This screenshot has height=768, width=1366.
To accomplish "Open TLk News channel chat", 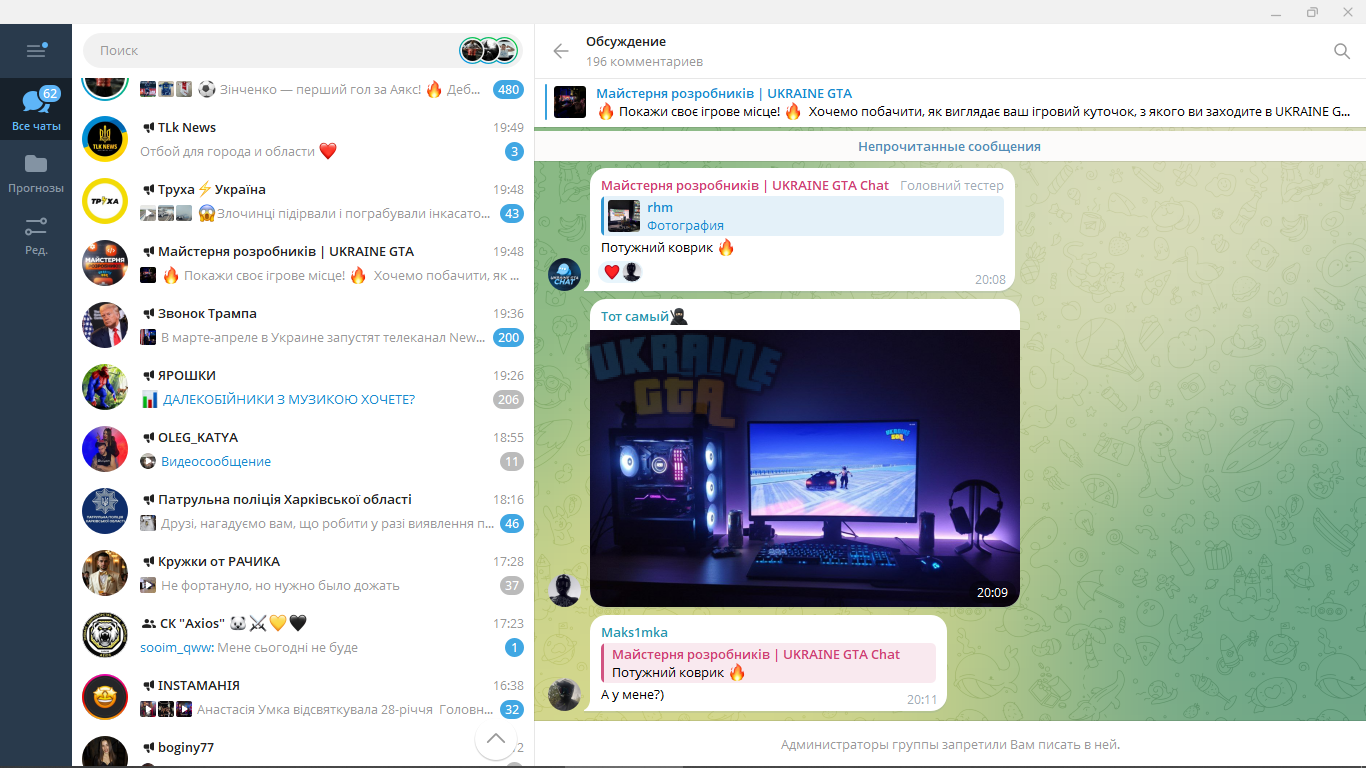I will click(303, 139).
